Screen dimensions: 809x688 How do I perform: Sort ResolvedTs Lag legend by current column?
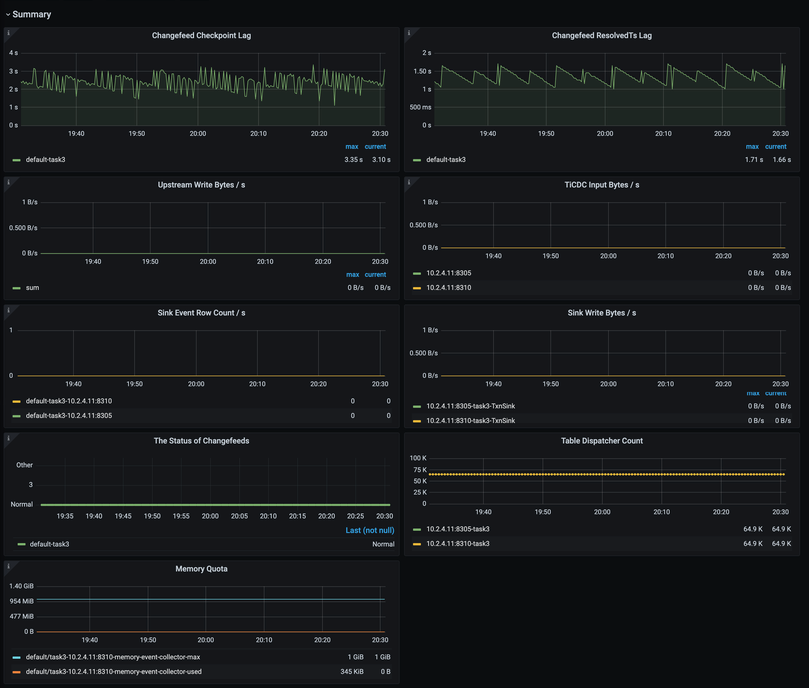click(x=775, y=147)
